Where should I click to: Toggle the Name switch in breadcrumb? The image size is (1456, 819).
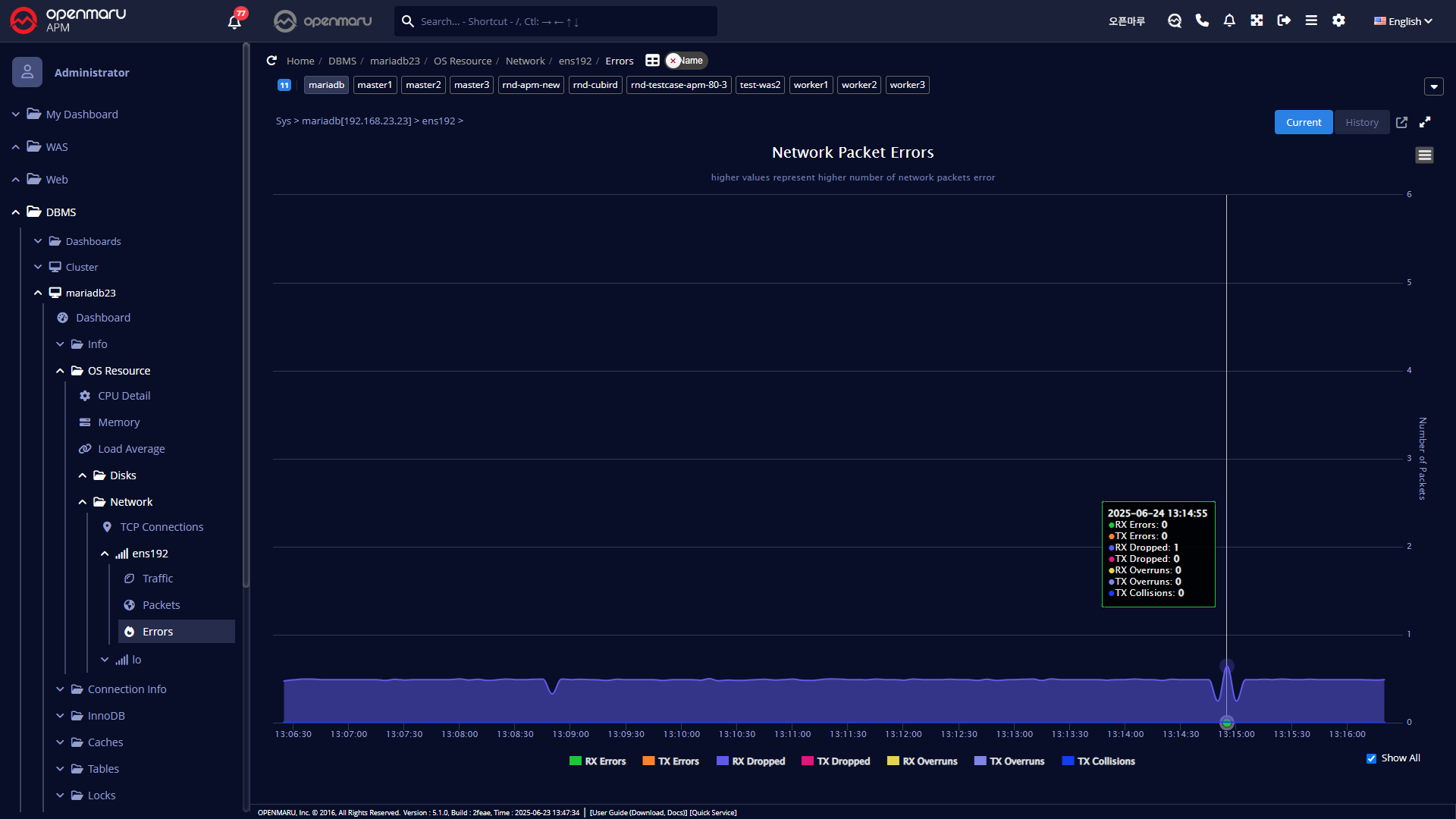coord(686,61)
